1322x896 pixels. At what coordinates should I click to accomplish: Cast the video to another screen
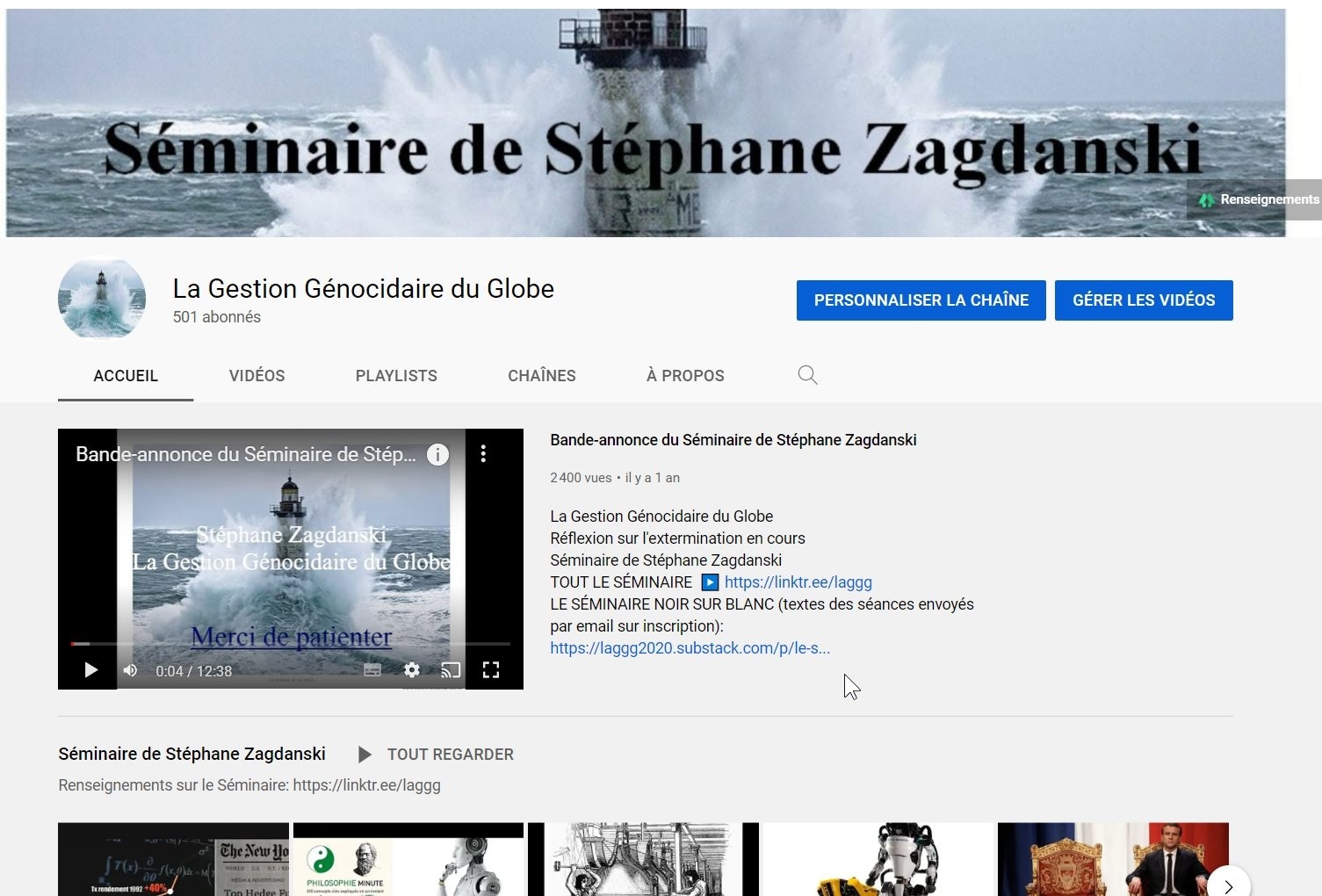[x=451, y=669]
